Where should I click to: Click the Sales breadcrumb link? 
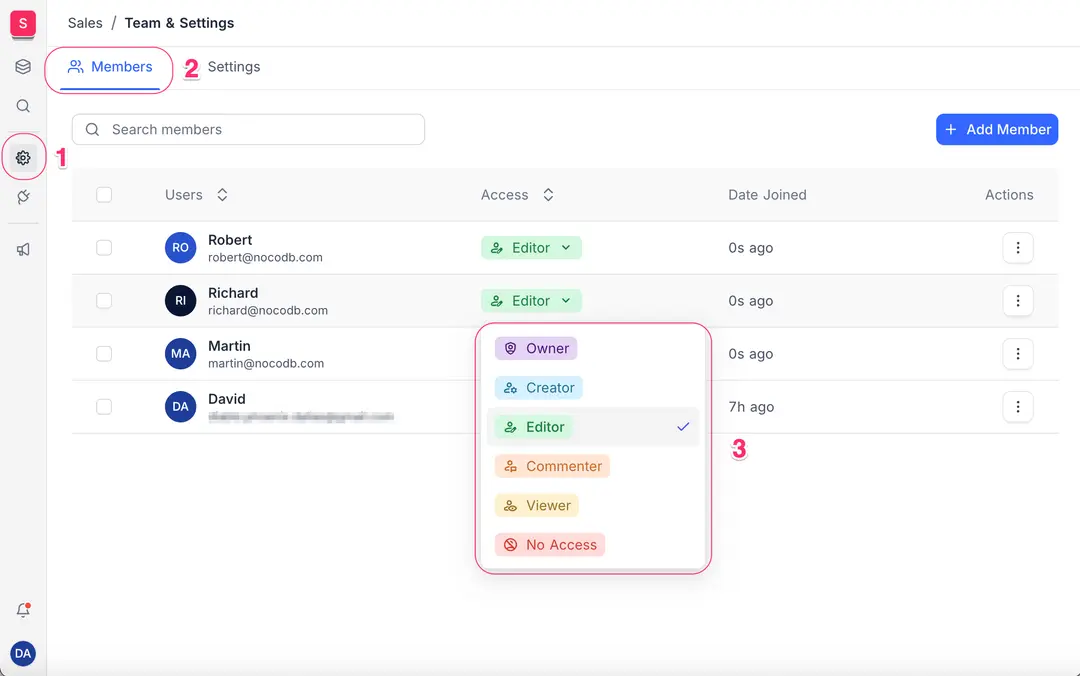[84, 22]
